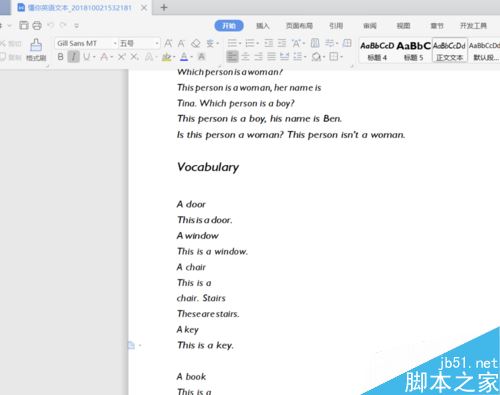500x395 pixels.
Task: Click the justify alignment icon
Action: pos(271,57)
